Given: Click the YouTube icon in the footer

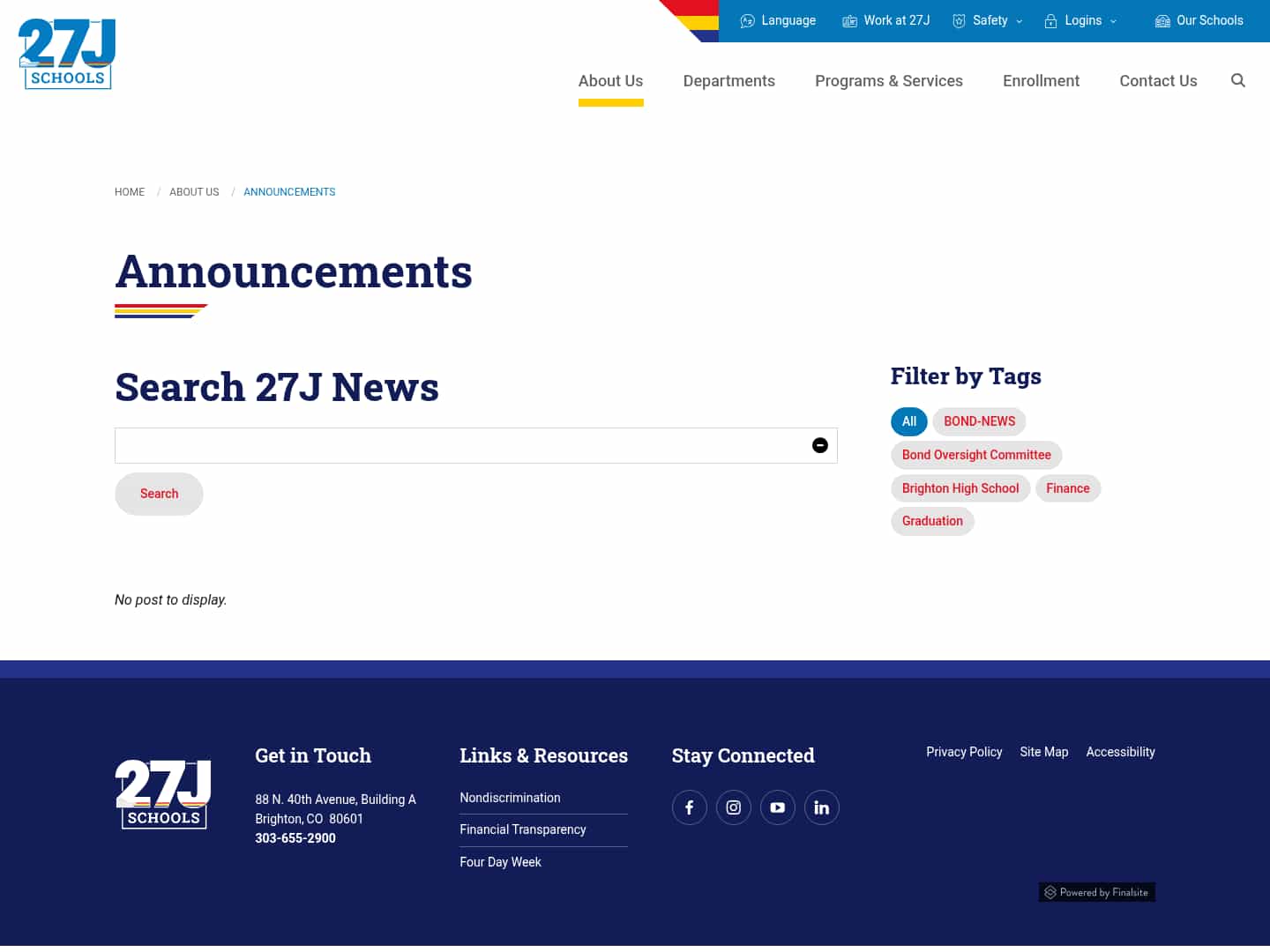Looking at the screenshot, I should (778, 807).
